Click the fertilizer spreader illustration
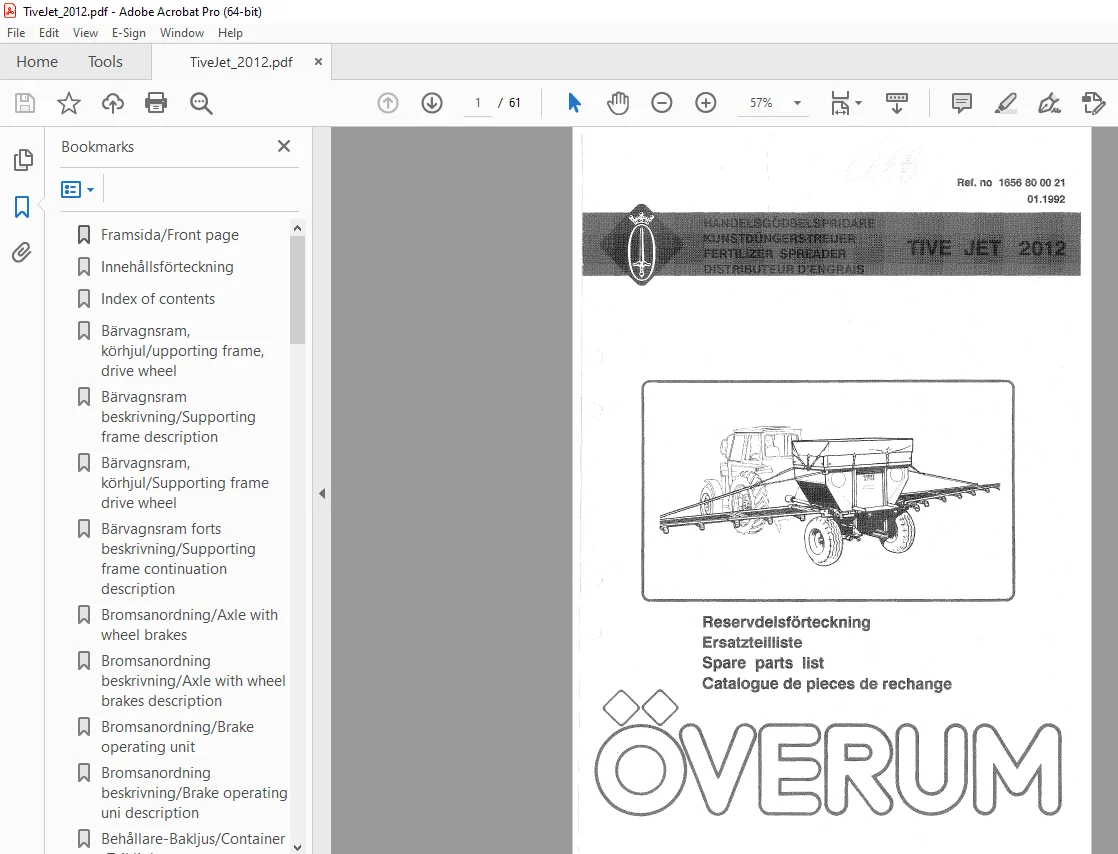Screen dimensions: 1118x854 828,490
